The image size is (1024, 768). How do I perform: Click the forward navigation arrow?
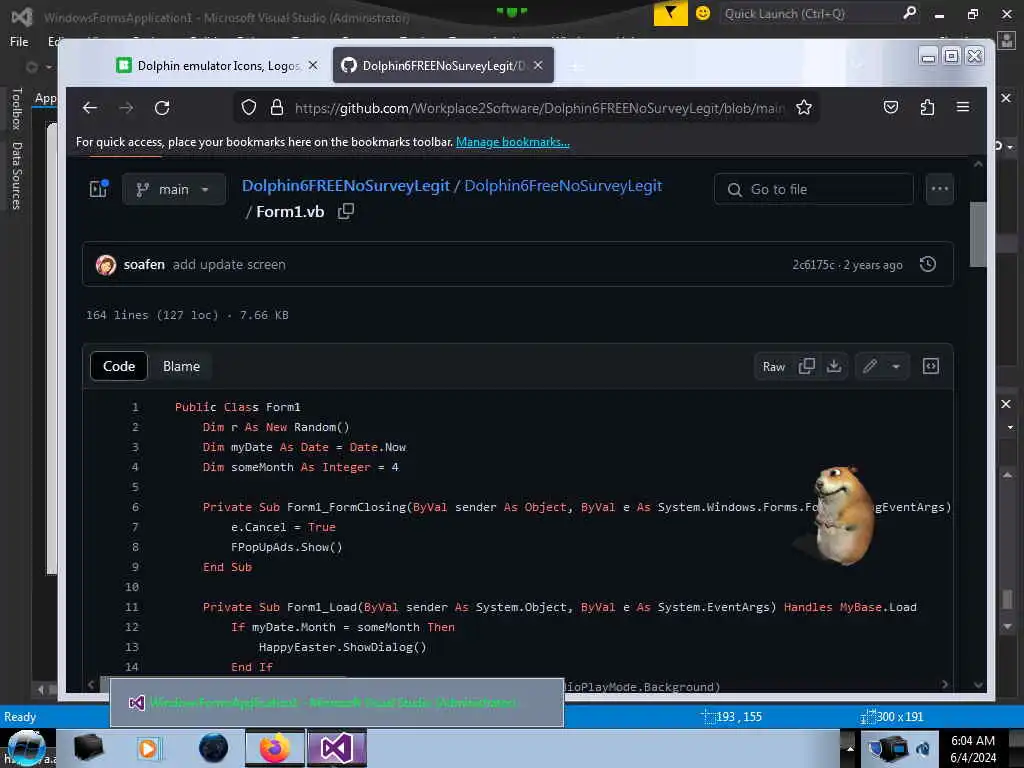click(126, 108)
